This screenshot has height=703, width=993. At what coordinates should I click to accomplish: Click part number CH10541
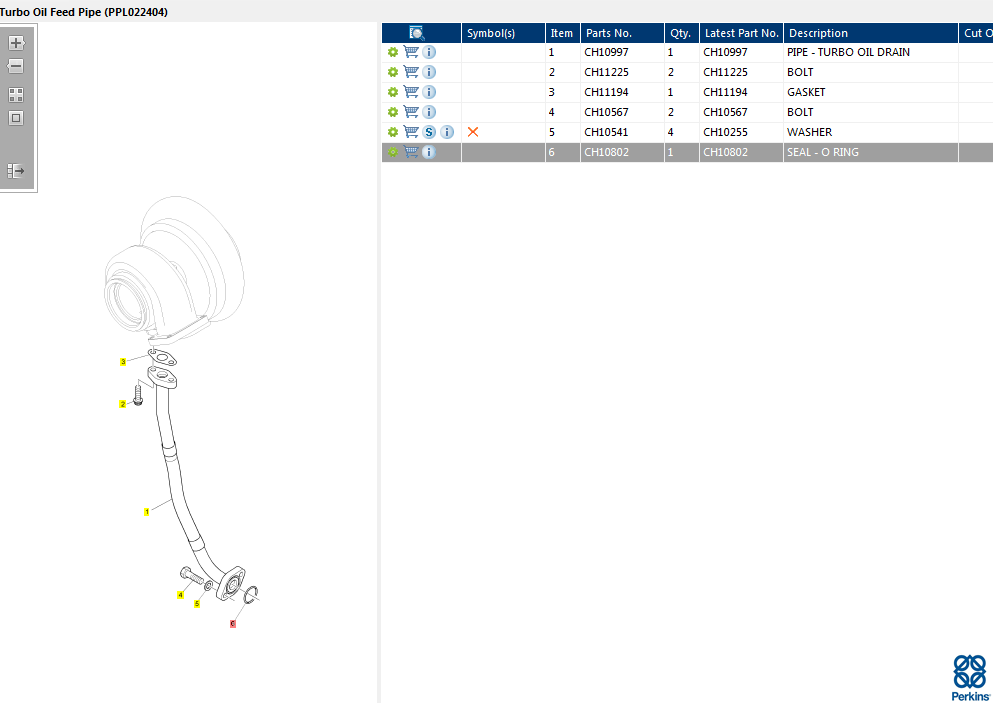pos(606,132)
